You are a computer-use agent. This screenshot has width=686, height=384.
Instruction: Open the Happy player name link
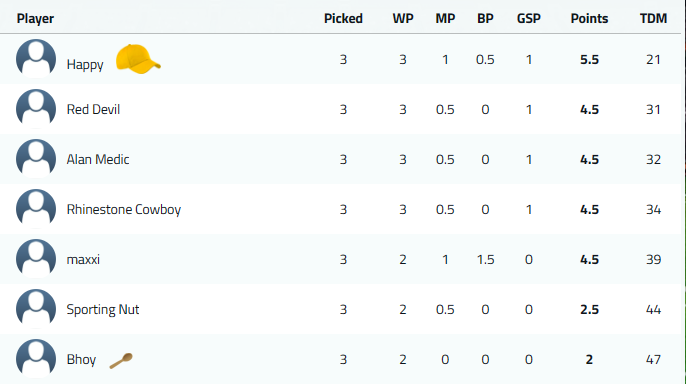[x=85, y=65]
